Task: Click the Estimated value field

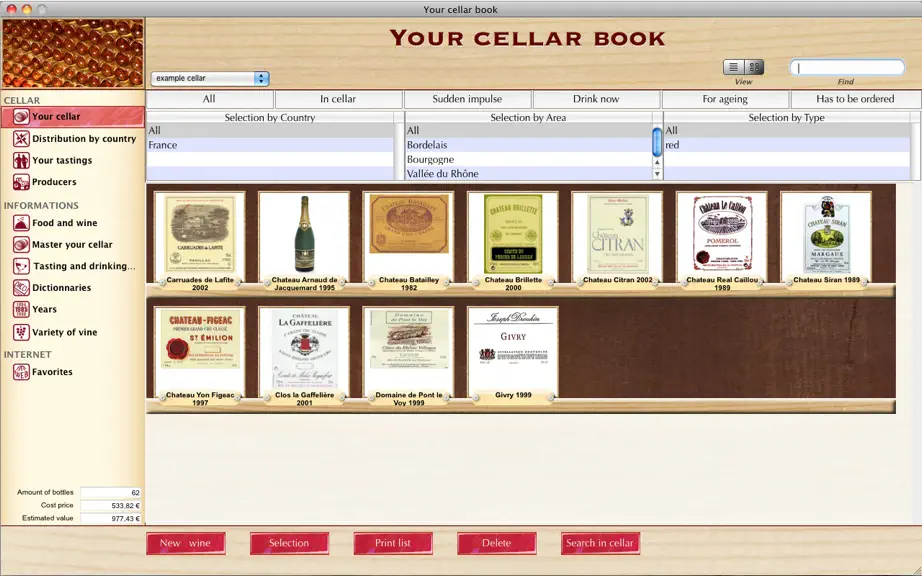Action: [x=111, y=518]
